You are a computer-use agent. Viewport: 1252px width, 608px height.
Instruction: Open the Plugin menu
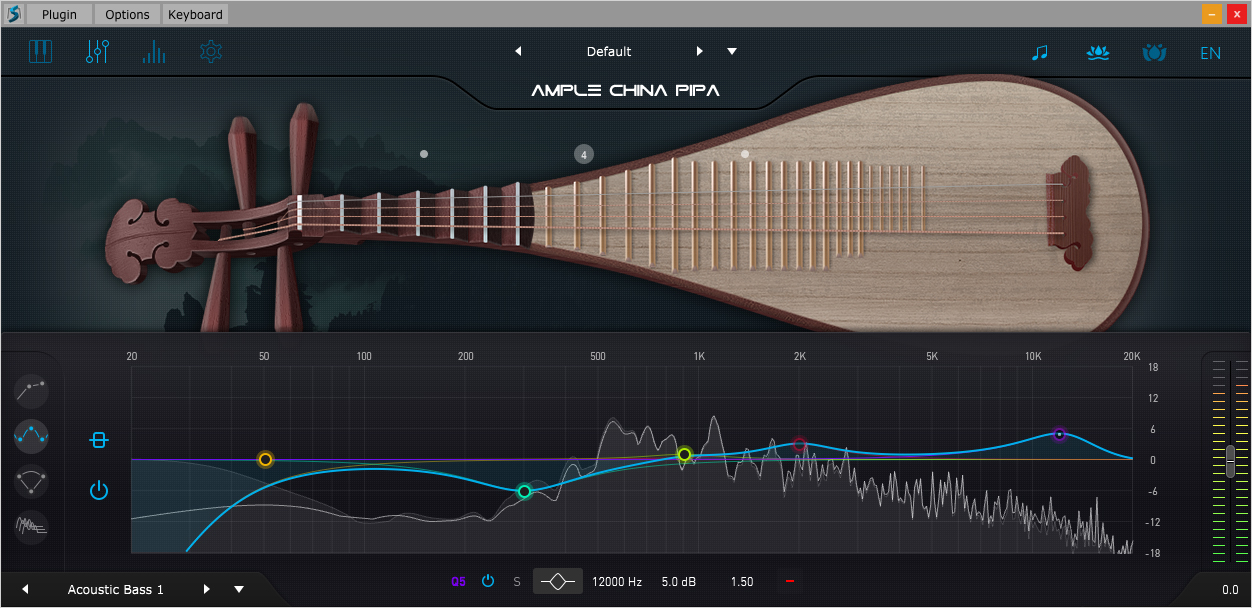coord(60,14)
